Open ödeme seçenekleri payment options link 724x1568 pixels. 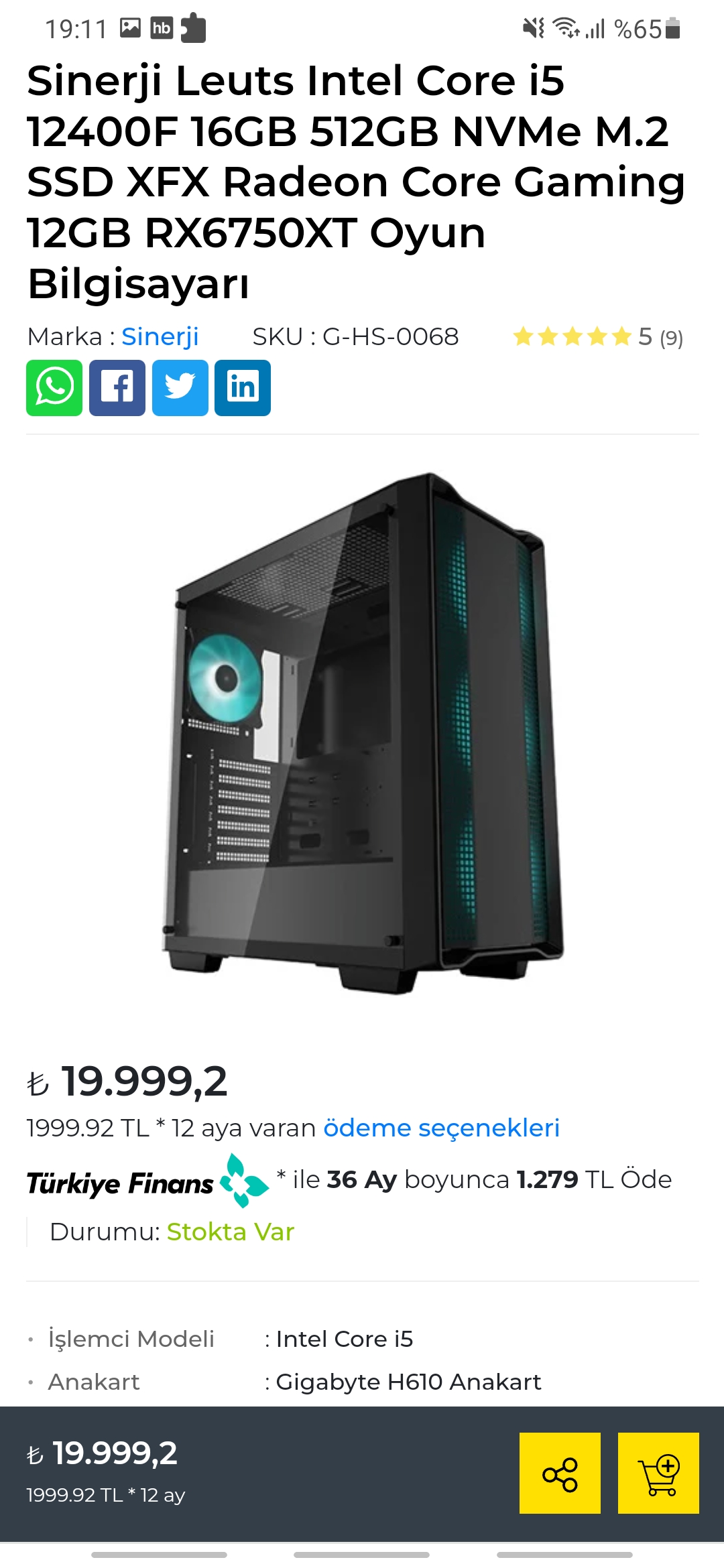442,1128
